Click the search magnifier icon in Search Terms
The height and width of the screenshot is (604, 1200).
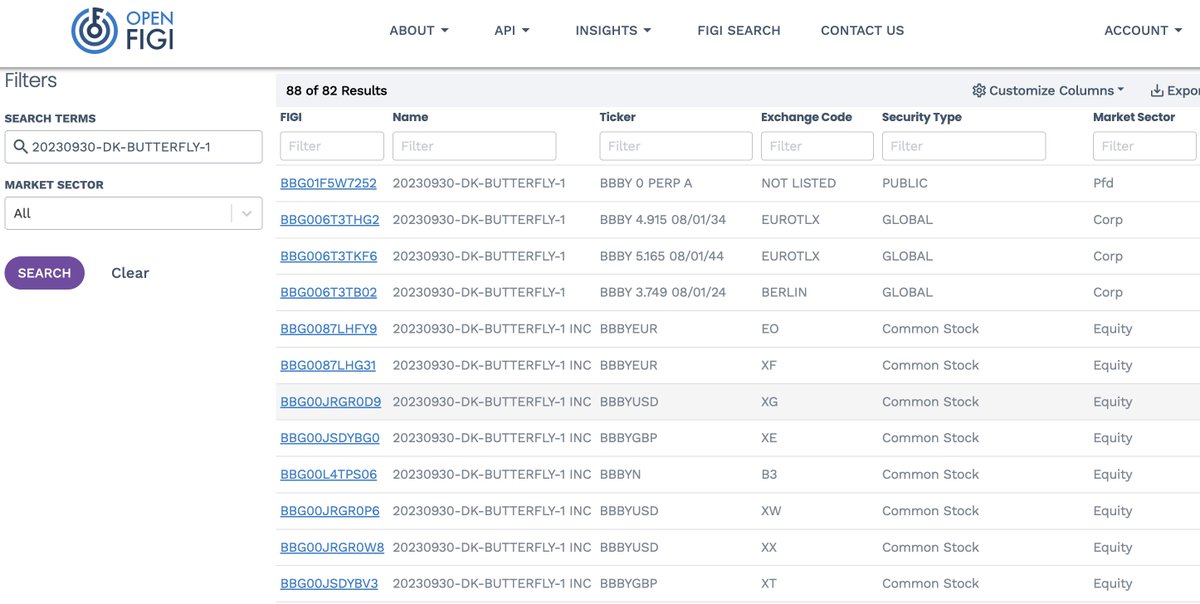20,147
